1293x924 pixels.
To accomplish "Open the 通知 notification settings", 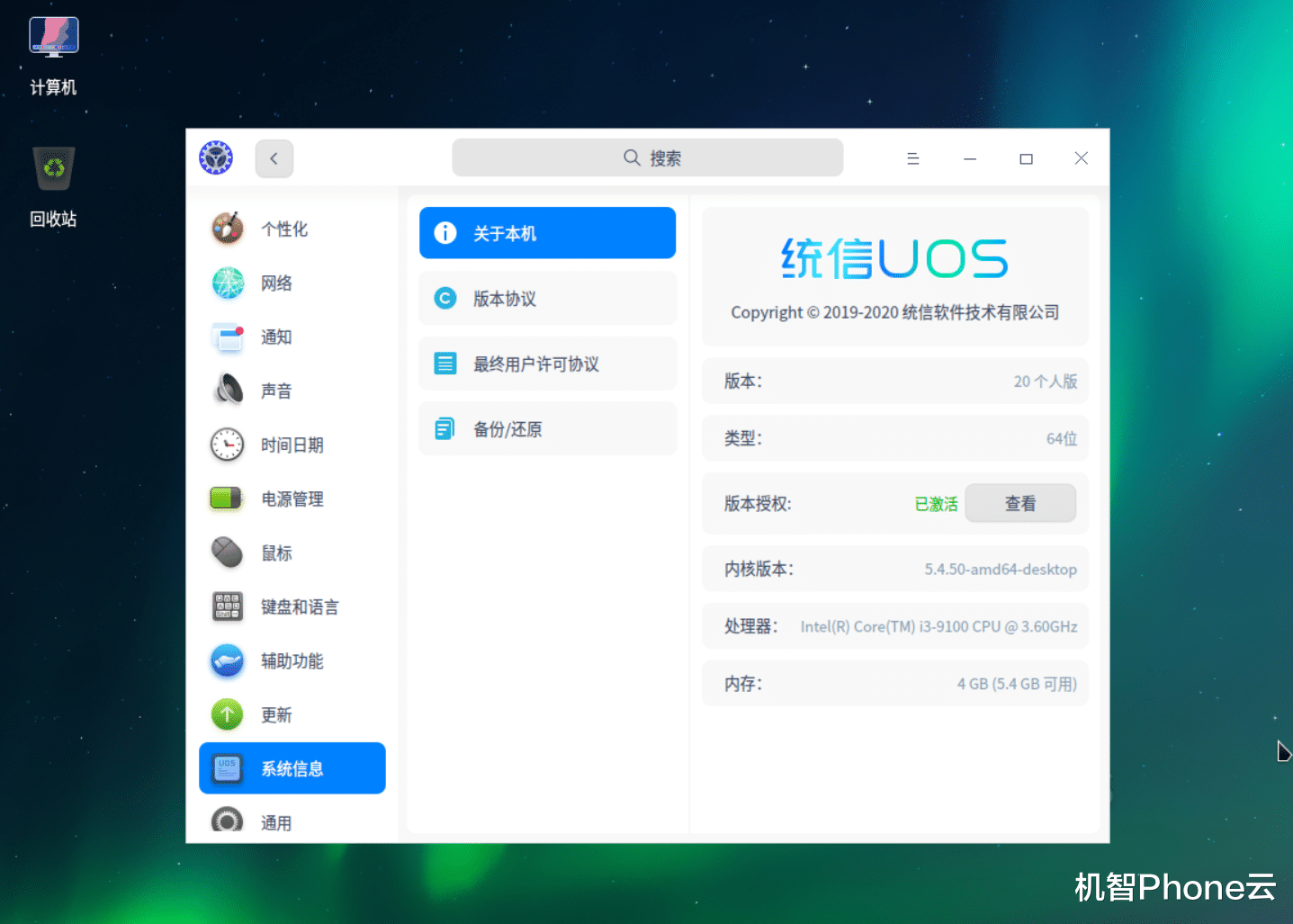I will (x=276, y=336).
